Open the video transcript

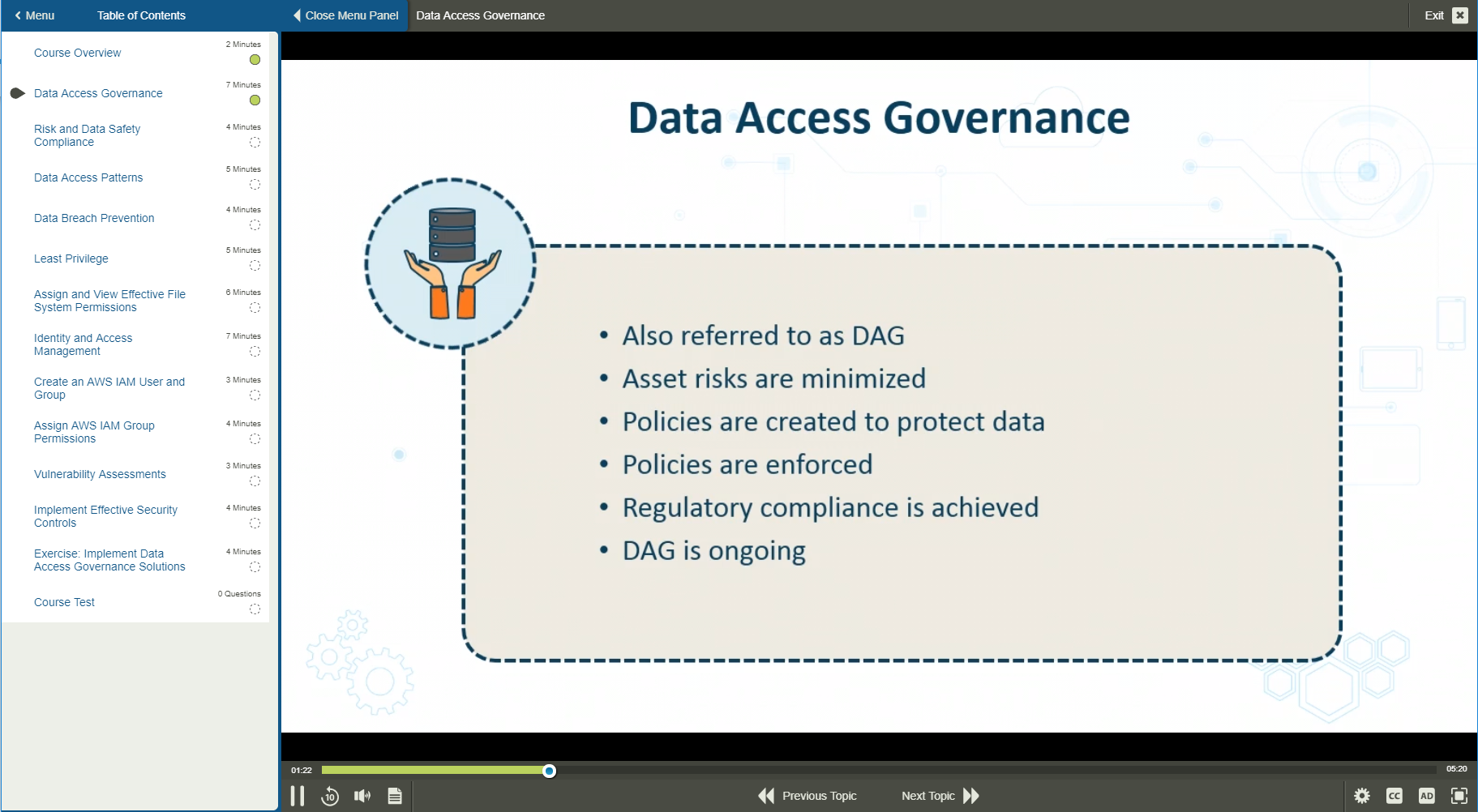click(395, 796)
